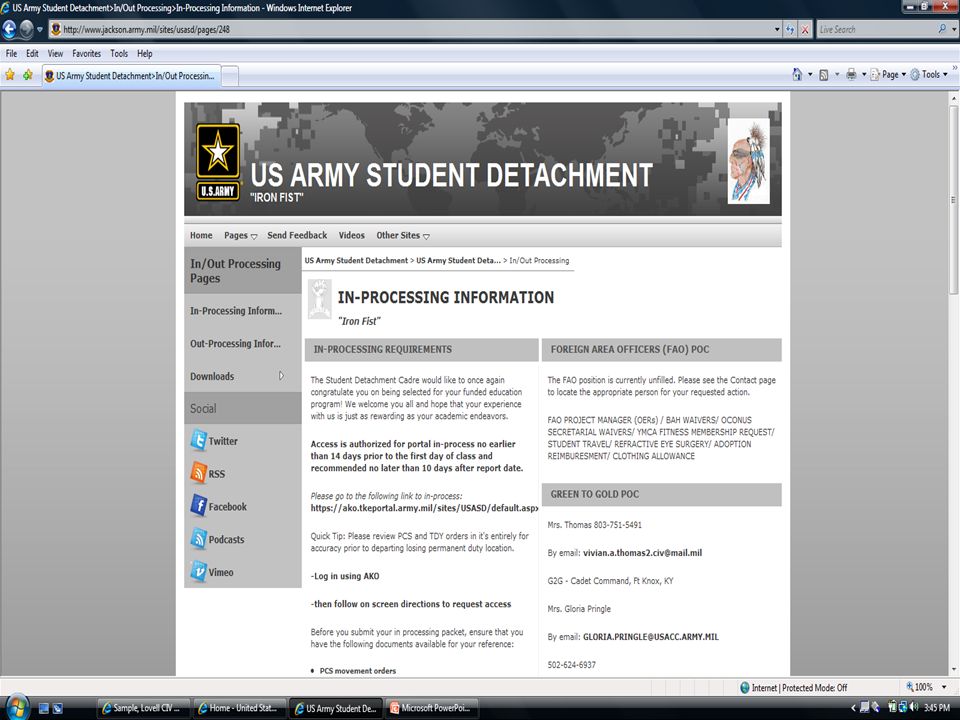The width and height of the screenshot is (960, 720).
Task: Switch to Microsoft PowerPoint taskbar window
Action: coord(432,708)
